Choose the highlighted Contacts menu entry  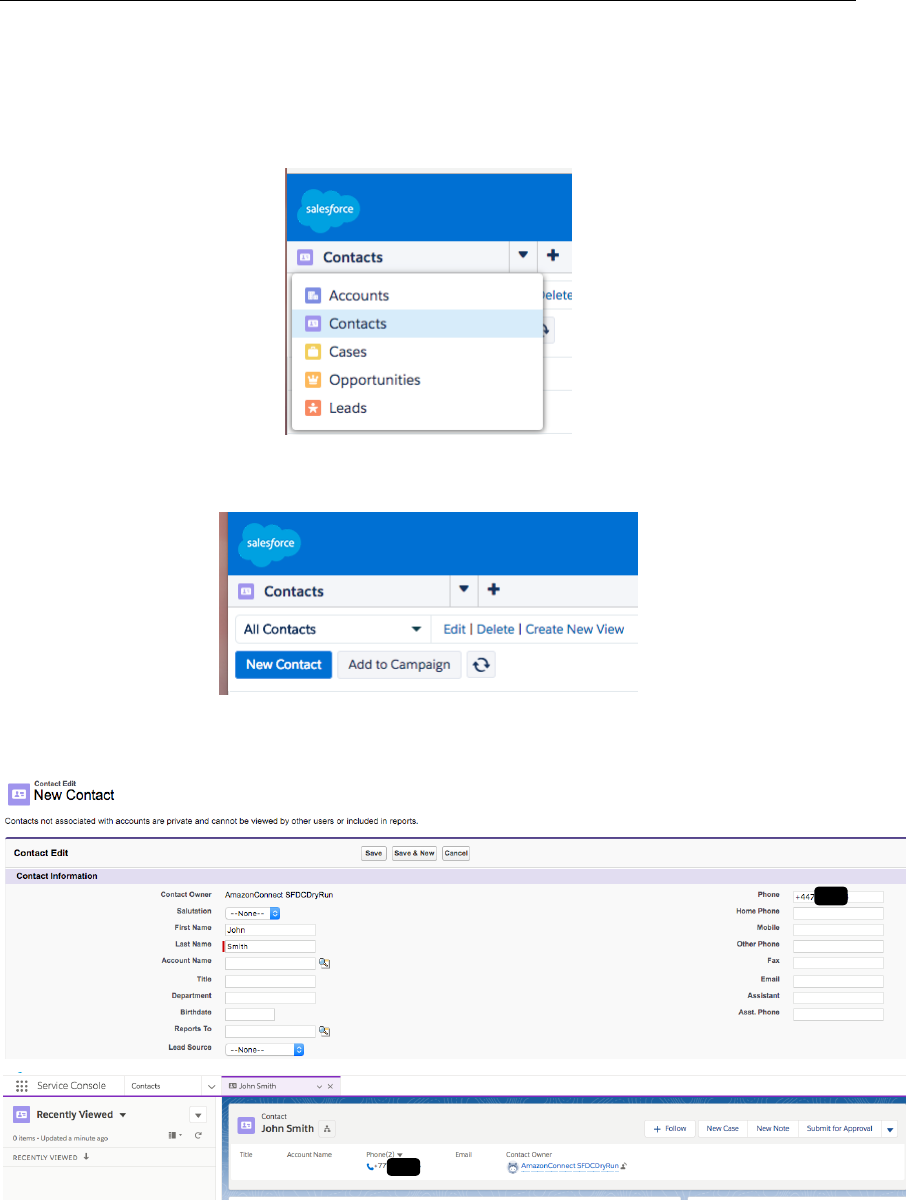click(417, 324)
